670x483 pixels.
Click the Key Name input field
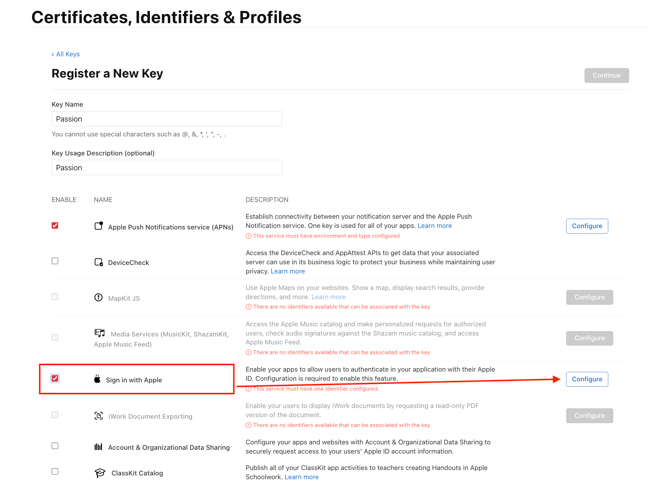[x=167, y=119]
